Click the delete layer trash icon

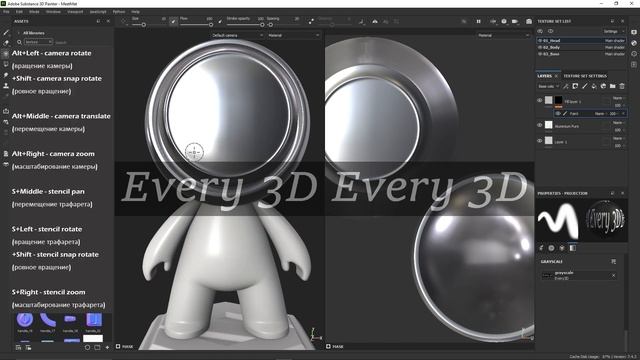622,86
